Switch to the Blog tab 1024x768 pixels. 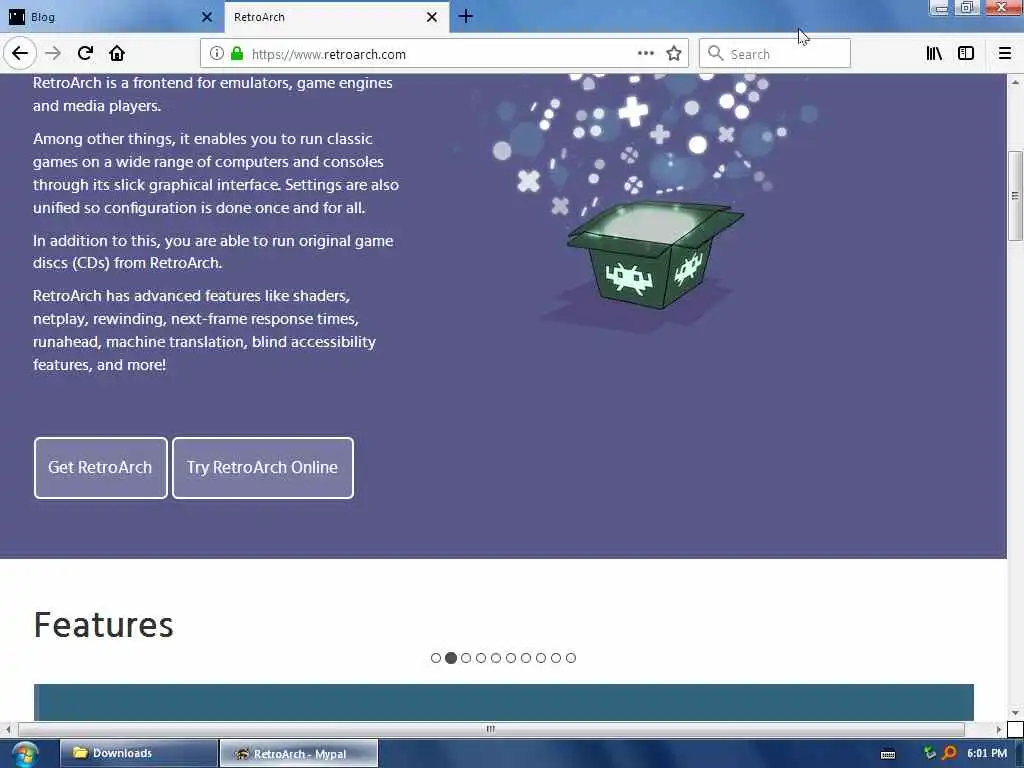click(111, 17)
